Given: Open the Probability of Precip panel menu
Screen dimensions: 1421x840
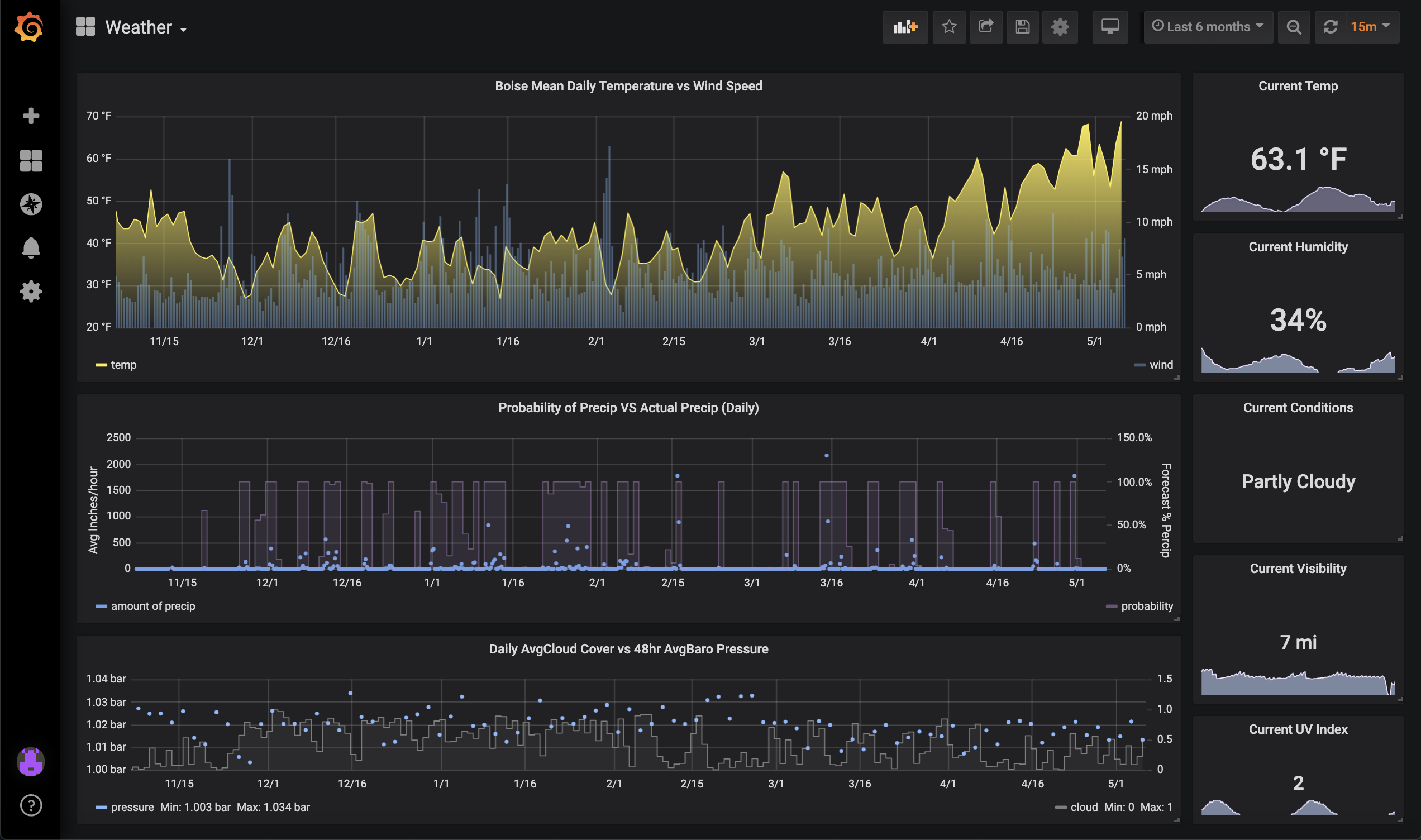Looking at the screenshot, I should click(x=628, y=407).
